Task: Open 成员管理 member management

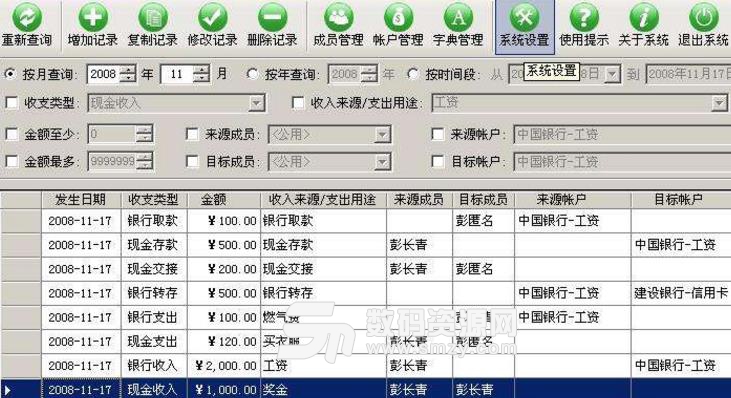Action: 338,25
